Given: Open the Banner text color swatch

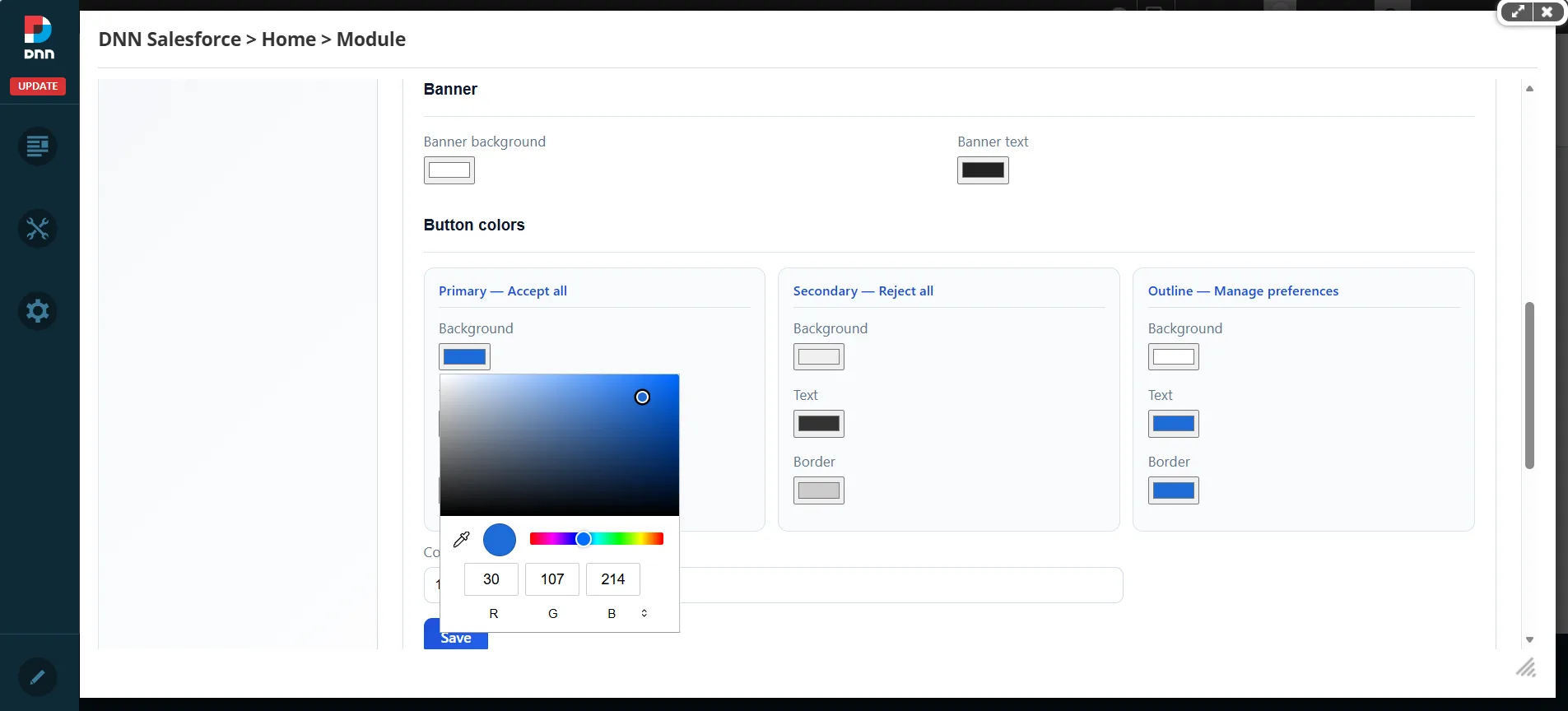Looking at the screenshot, I should click(983, 170).
